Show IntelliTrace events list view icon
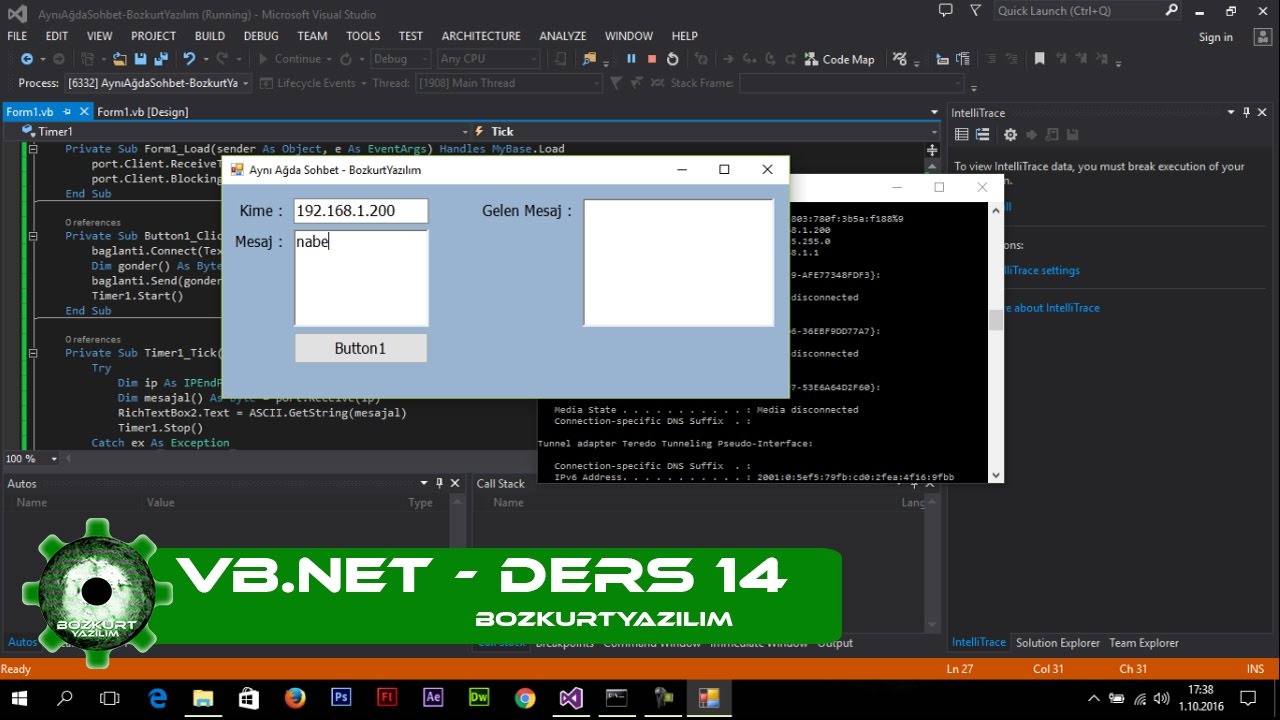Screen dimensions: 1280x720 click(x=962, y=135)
